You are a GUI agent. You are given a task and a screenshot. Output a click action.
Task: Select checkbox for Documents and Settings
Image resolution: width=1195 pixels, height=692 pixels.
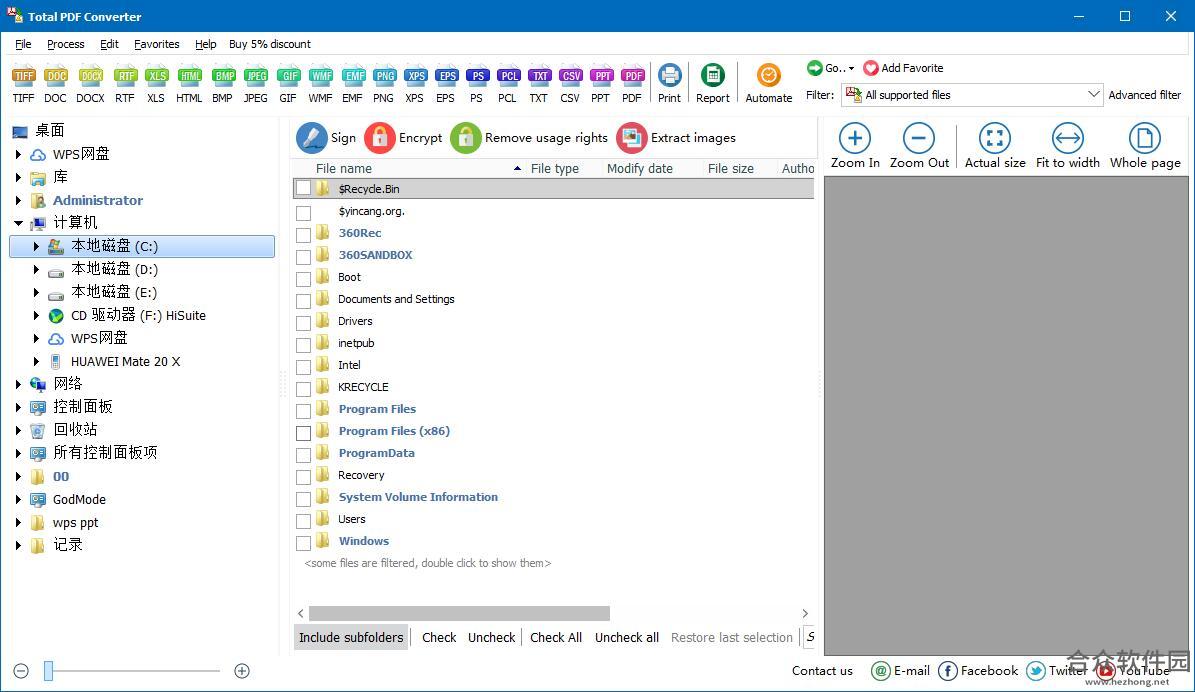pos(303,300)
